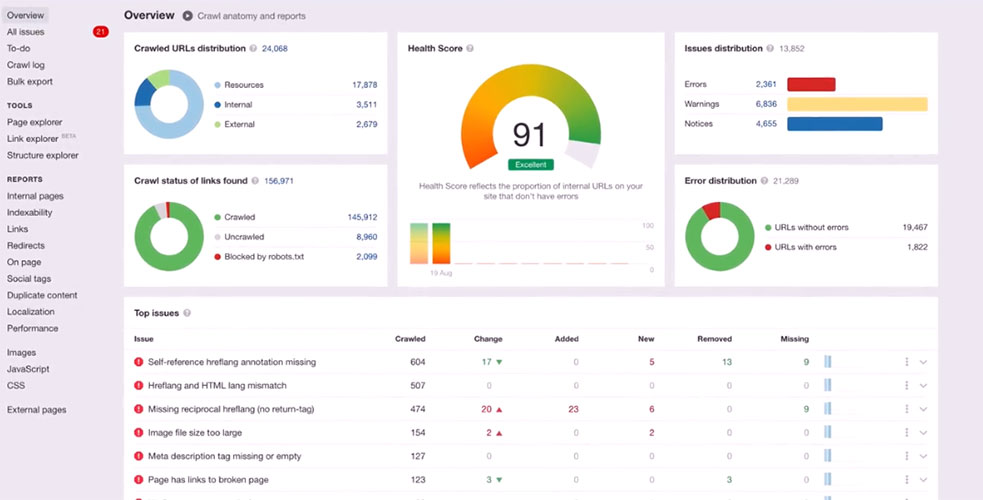The height and width of the screenshot is (500, 983).
Task: Open more options menu for Meta description tag missing
Action: 907,456
